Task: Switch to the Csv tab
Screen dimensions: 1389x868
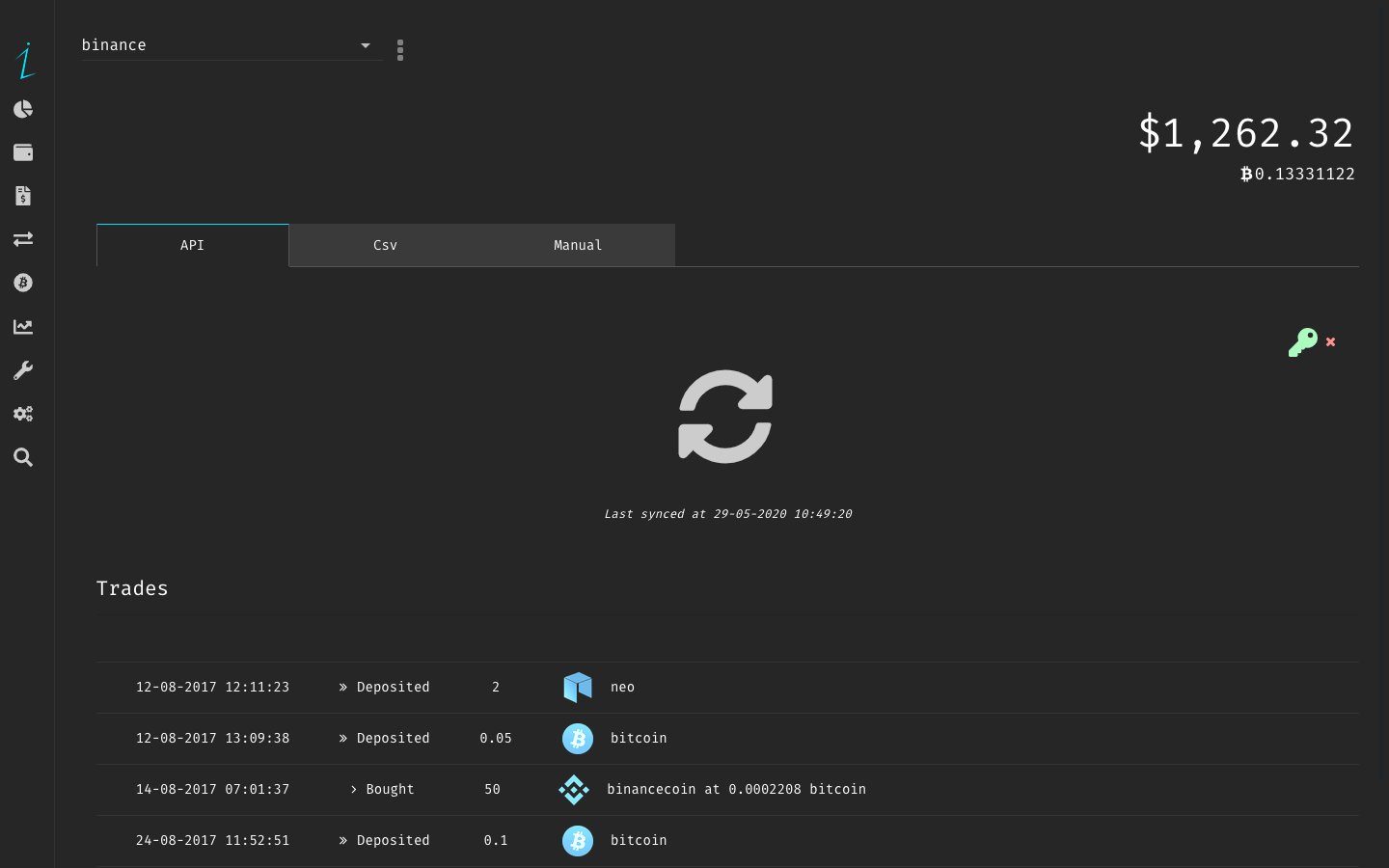Action: pyautogui.click(x=386, y=245)
